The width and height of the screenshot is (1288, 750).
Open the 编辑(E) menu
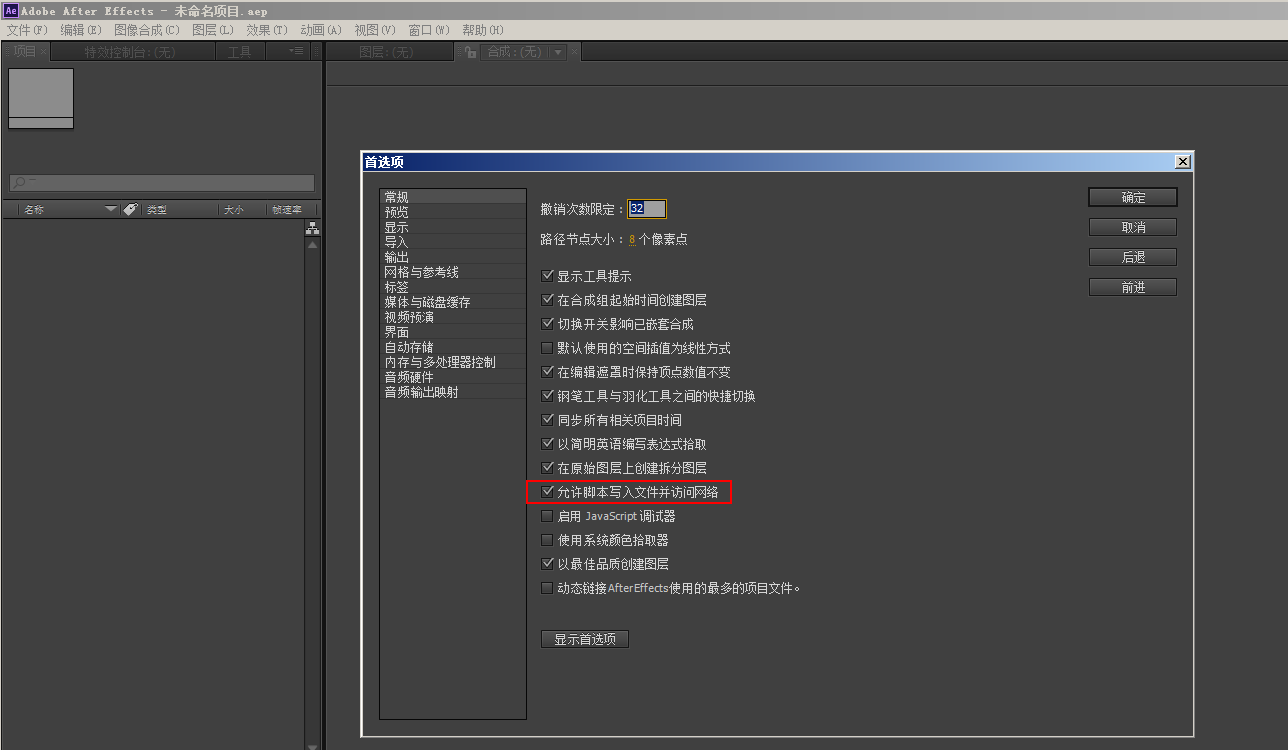pyautogui.click(x=81, y=30)
